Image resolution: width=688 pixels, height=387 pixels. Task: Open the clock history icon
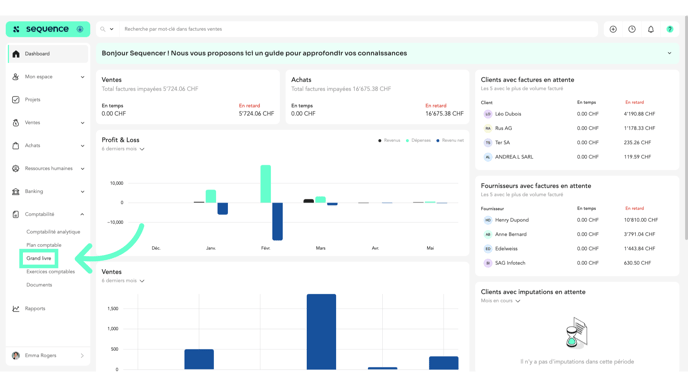point(632,29)
